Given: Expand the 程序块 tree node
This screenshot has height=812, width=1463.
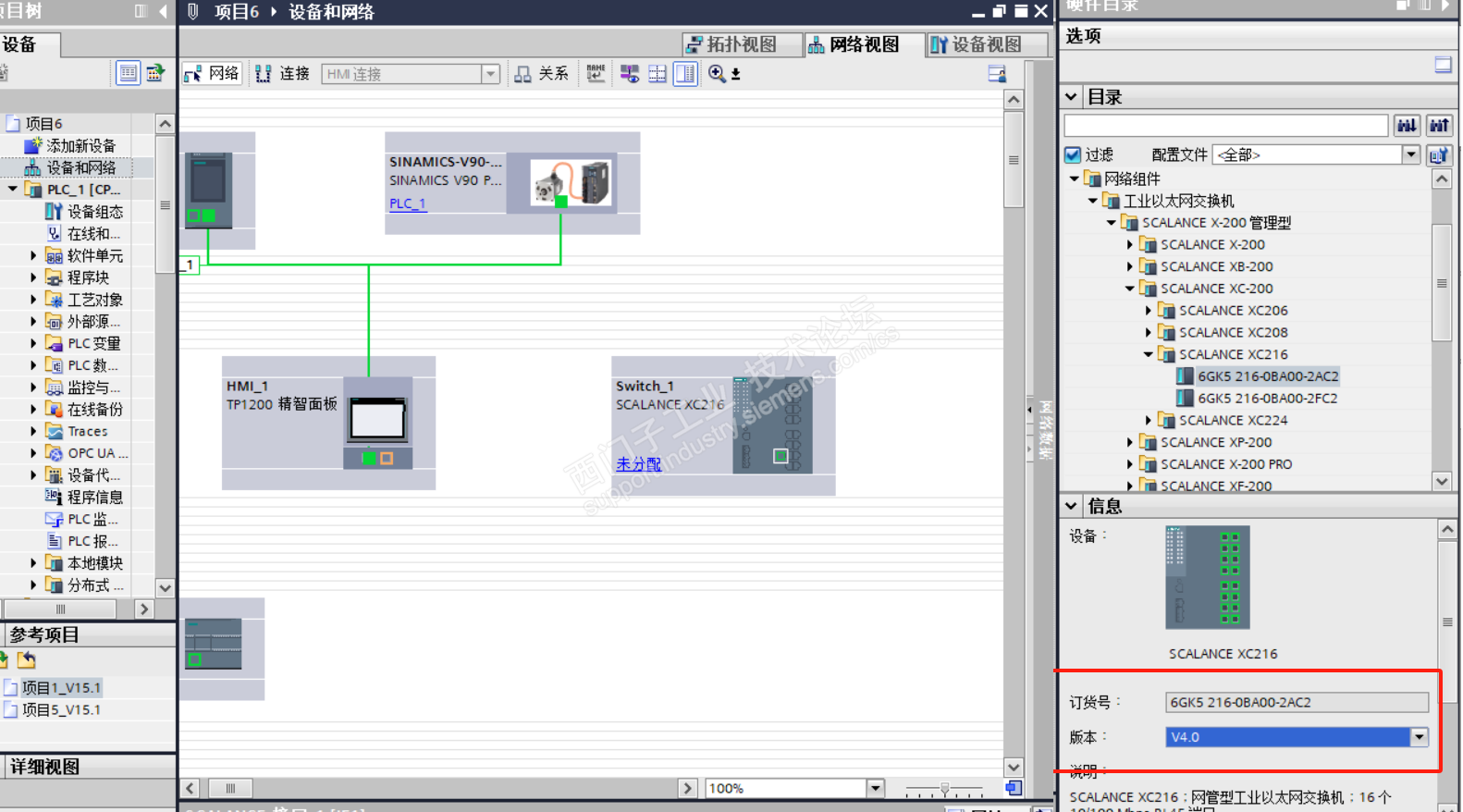Looking at the screenshot, I should point(33,277).
